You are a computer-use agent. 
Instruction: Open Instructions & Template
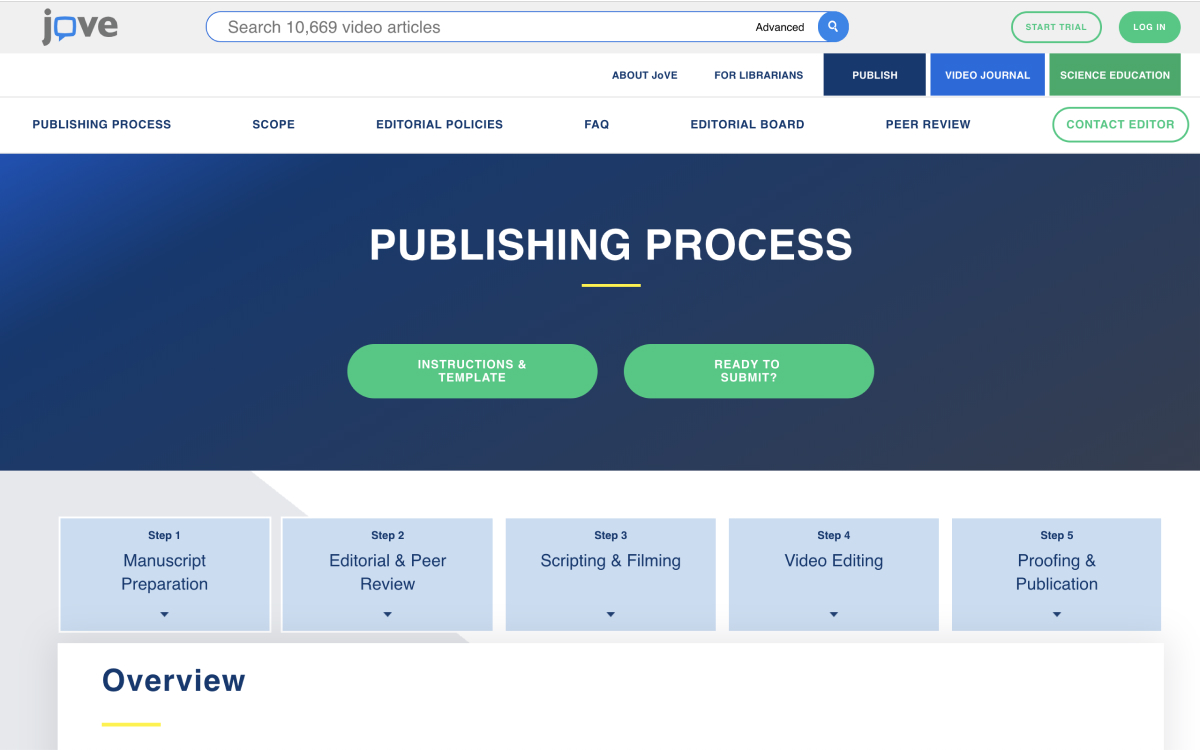(472, 371)
